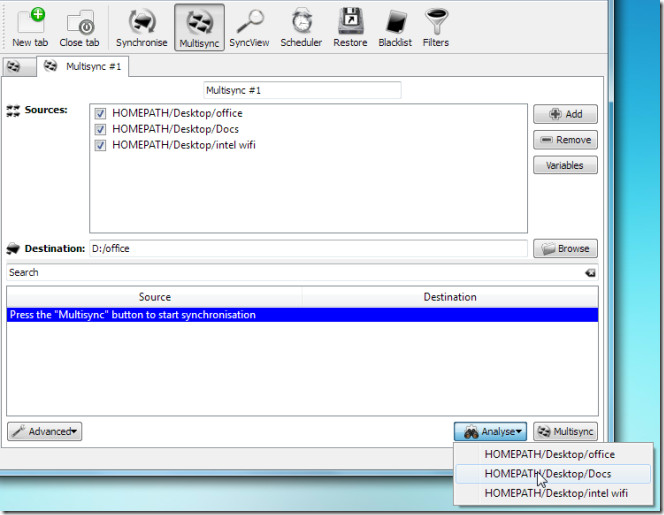
Task: Open SyncView with the magnifier icon
Action: click(249, 28)
